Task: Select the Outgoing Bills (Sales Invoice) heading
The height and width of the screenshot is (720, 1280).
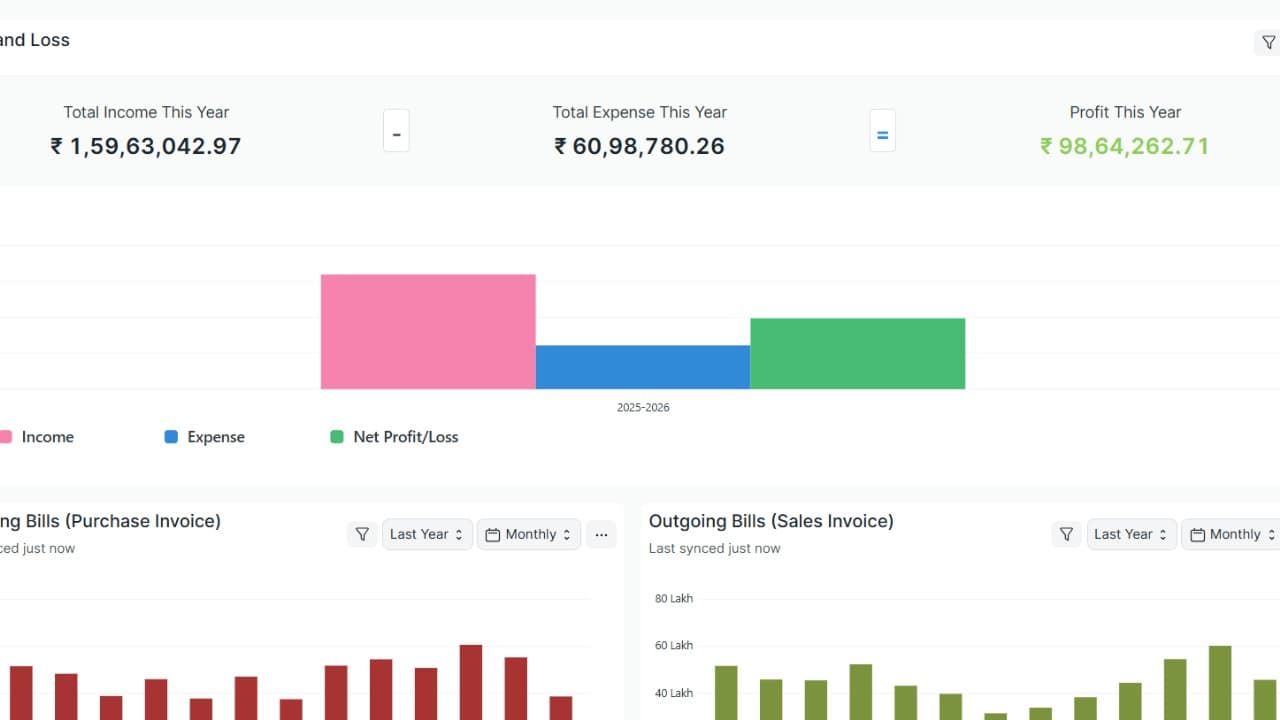Action: (771, 521)
